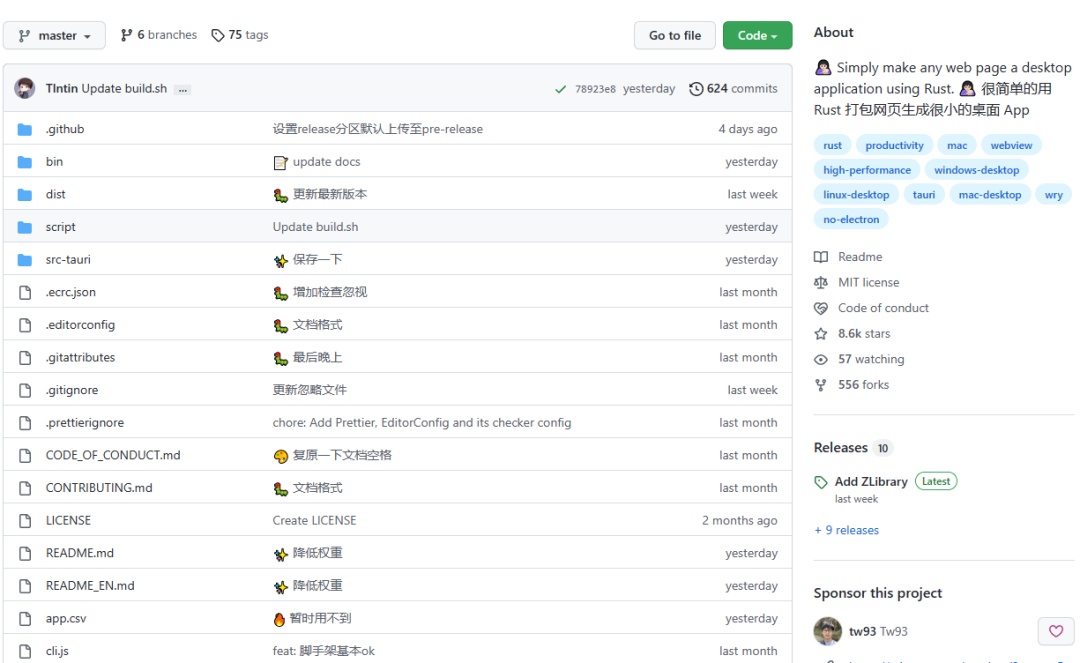
Task: Click the fork icon next to 556 forks
Action: 823,384
